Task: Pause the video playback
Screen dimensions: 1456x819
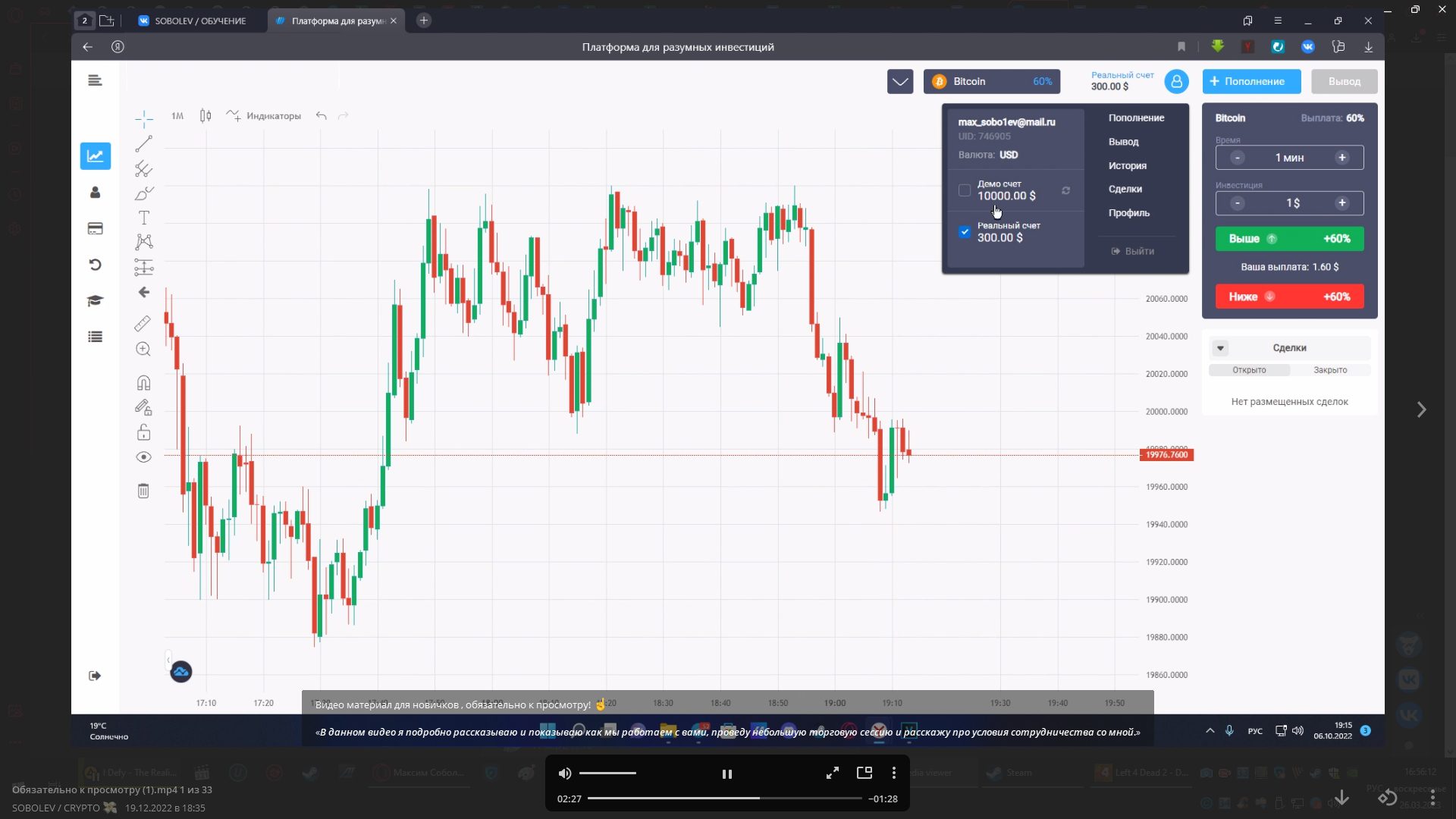Action: (726, 774)
